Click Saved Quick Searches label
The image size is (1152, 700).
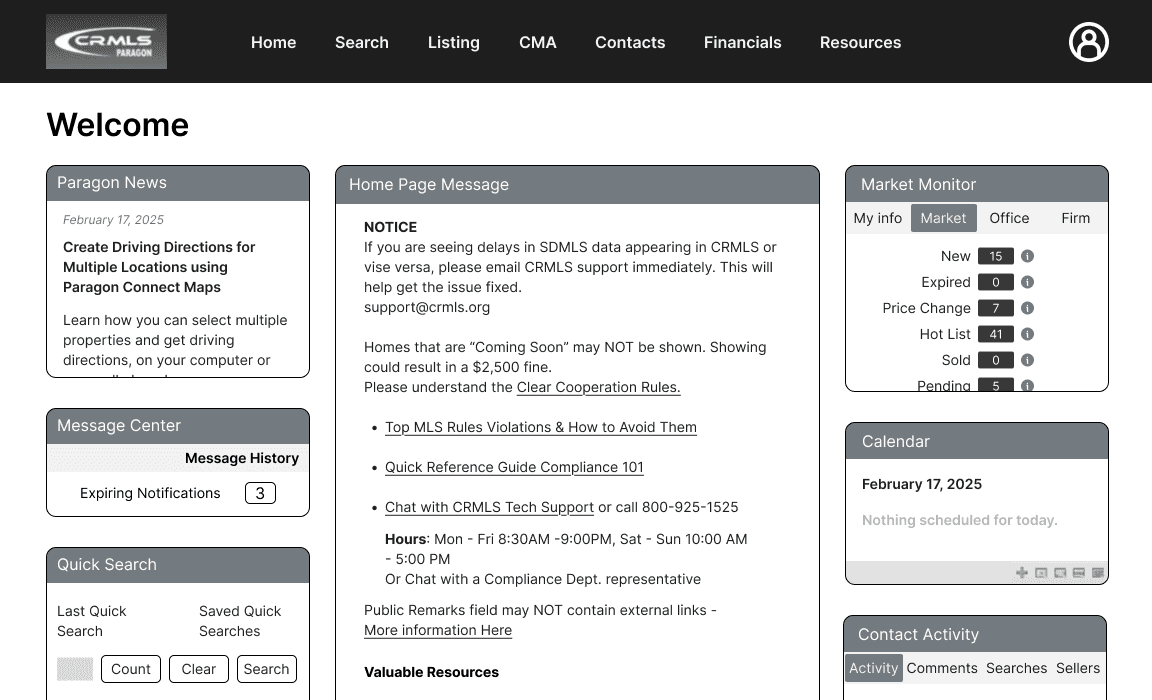[240, 621]
